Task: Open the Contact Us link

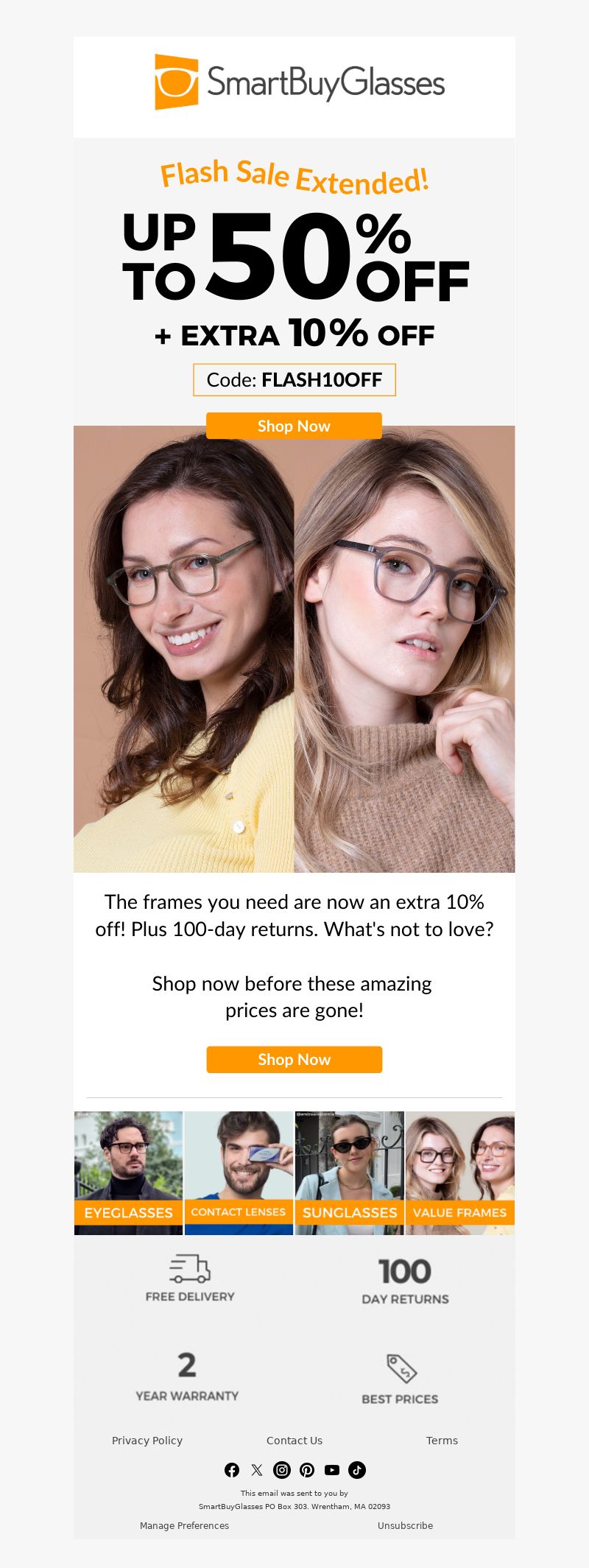Action: (294, 1441)
